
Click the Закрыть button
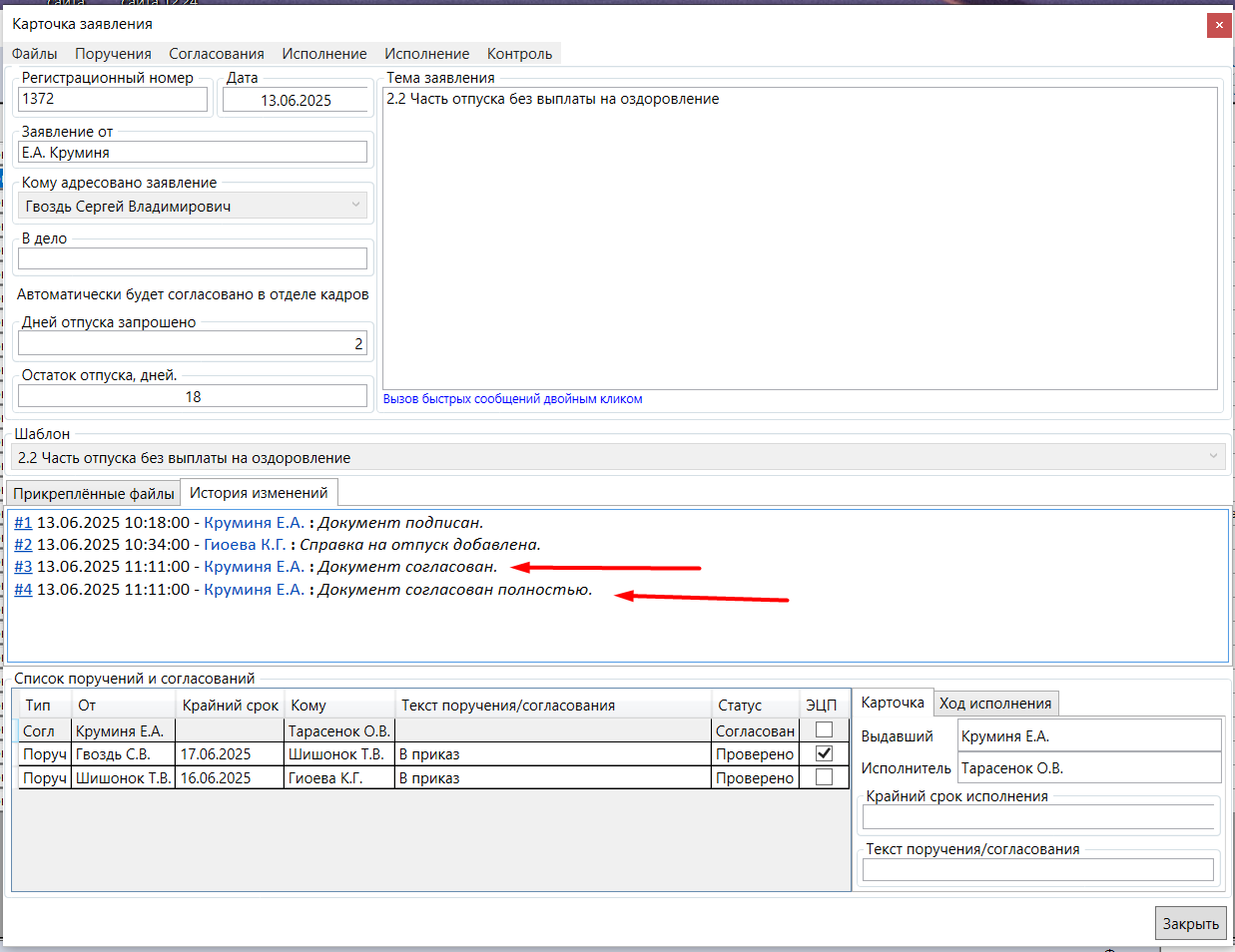1190,923
